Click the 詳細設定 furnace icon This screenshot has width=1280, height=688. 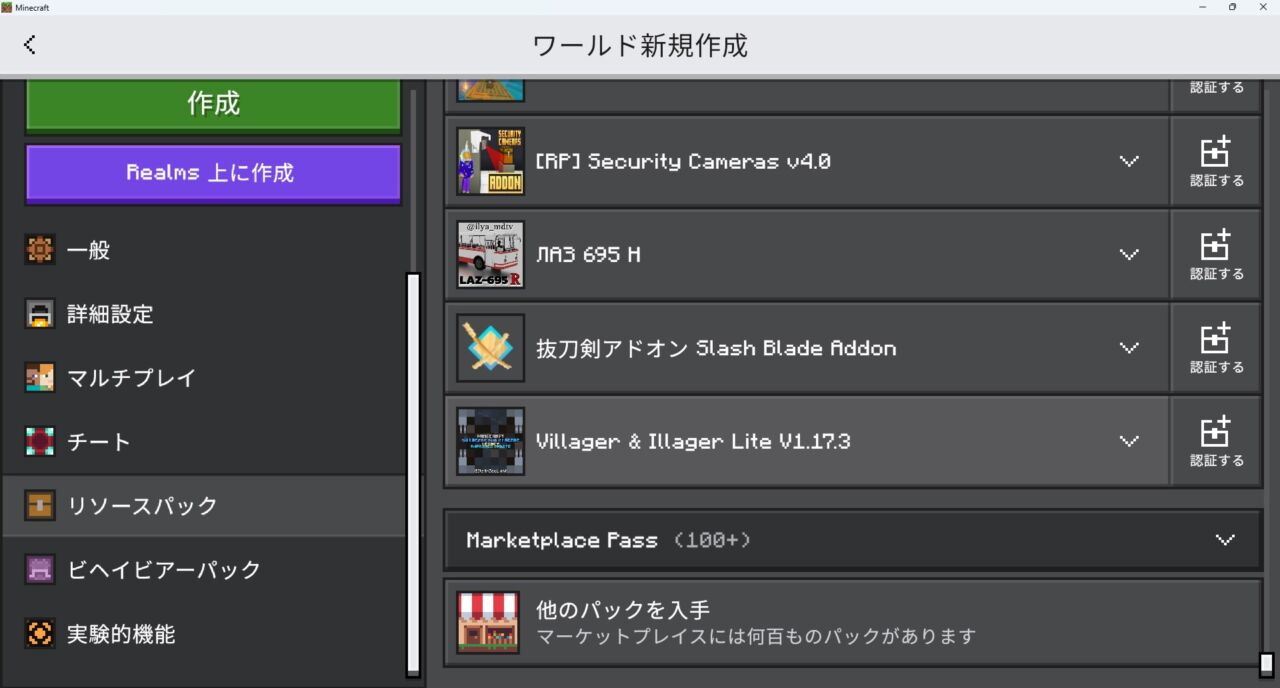pyautogui.click(x=40, y=314)
